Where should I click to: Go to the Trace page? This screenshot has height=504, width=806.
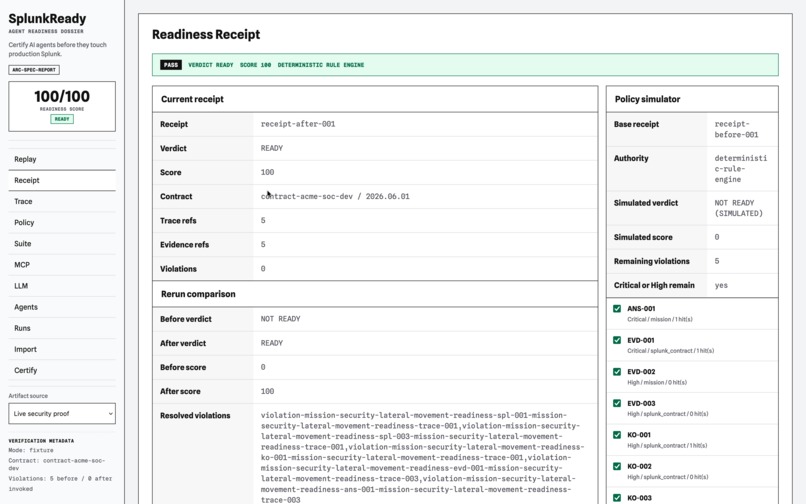pyautogui.click(x=62, y=201)
